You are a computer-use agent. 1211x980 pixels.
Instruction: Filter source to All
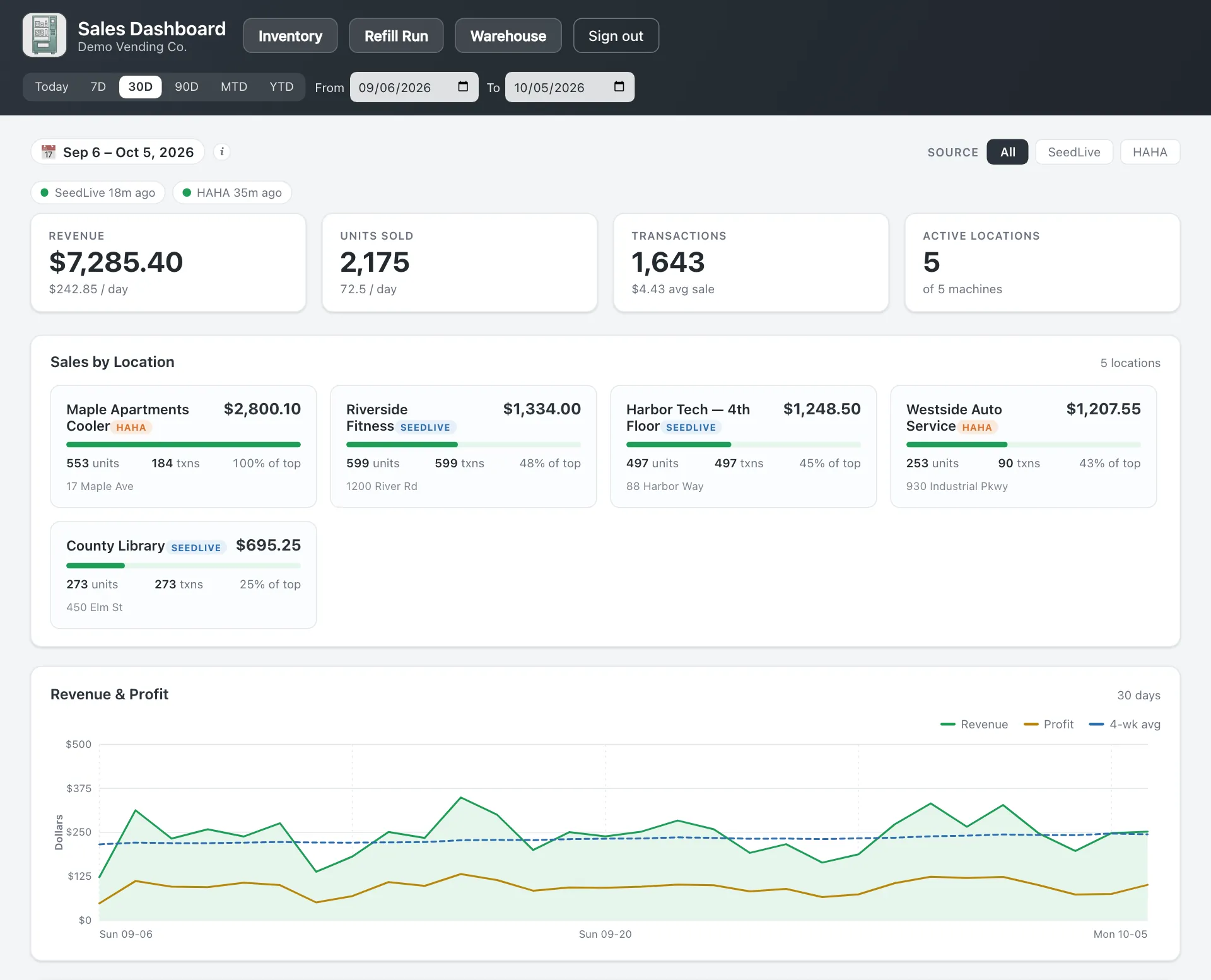pyautogui.click(x=1007, y=152)
